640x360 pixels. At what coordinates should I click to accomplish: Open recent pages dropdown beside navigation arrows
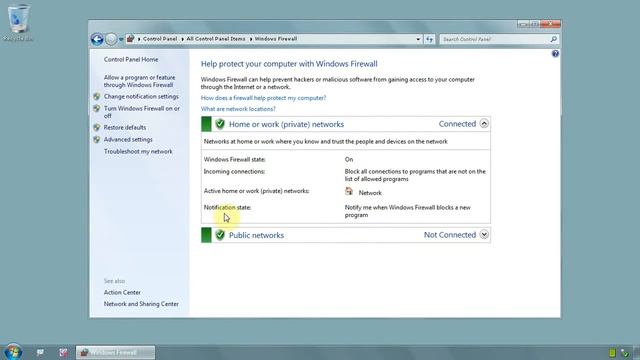pyautogui.click(x=121, y=40)
